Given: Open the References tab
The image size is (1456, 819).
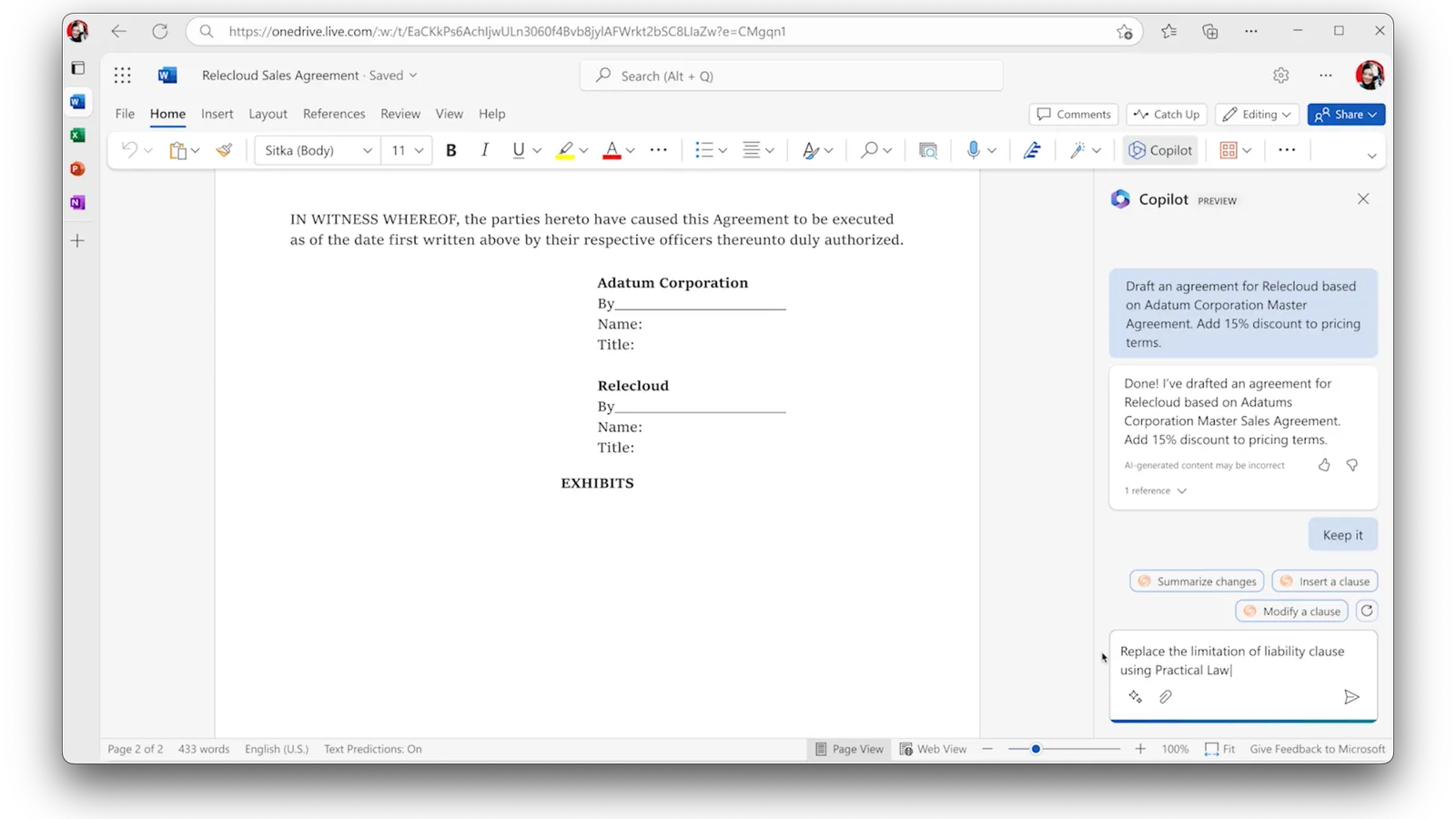Looking at the screenshot, I should click(334, 114).
